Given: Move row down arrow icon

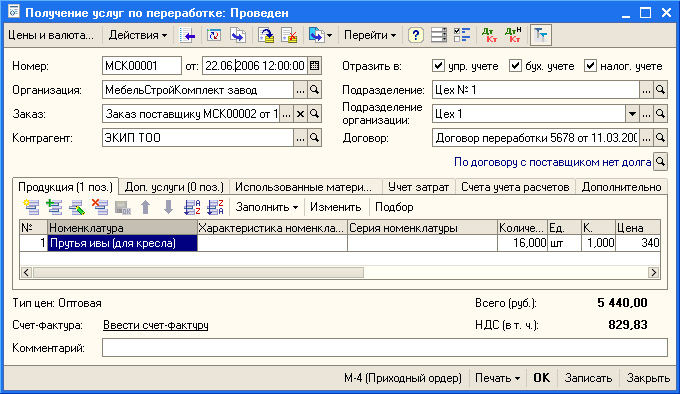Looking at the screenshot, I should click(168, 207).
